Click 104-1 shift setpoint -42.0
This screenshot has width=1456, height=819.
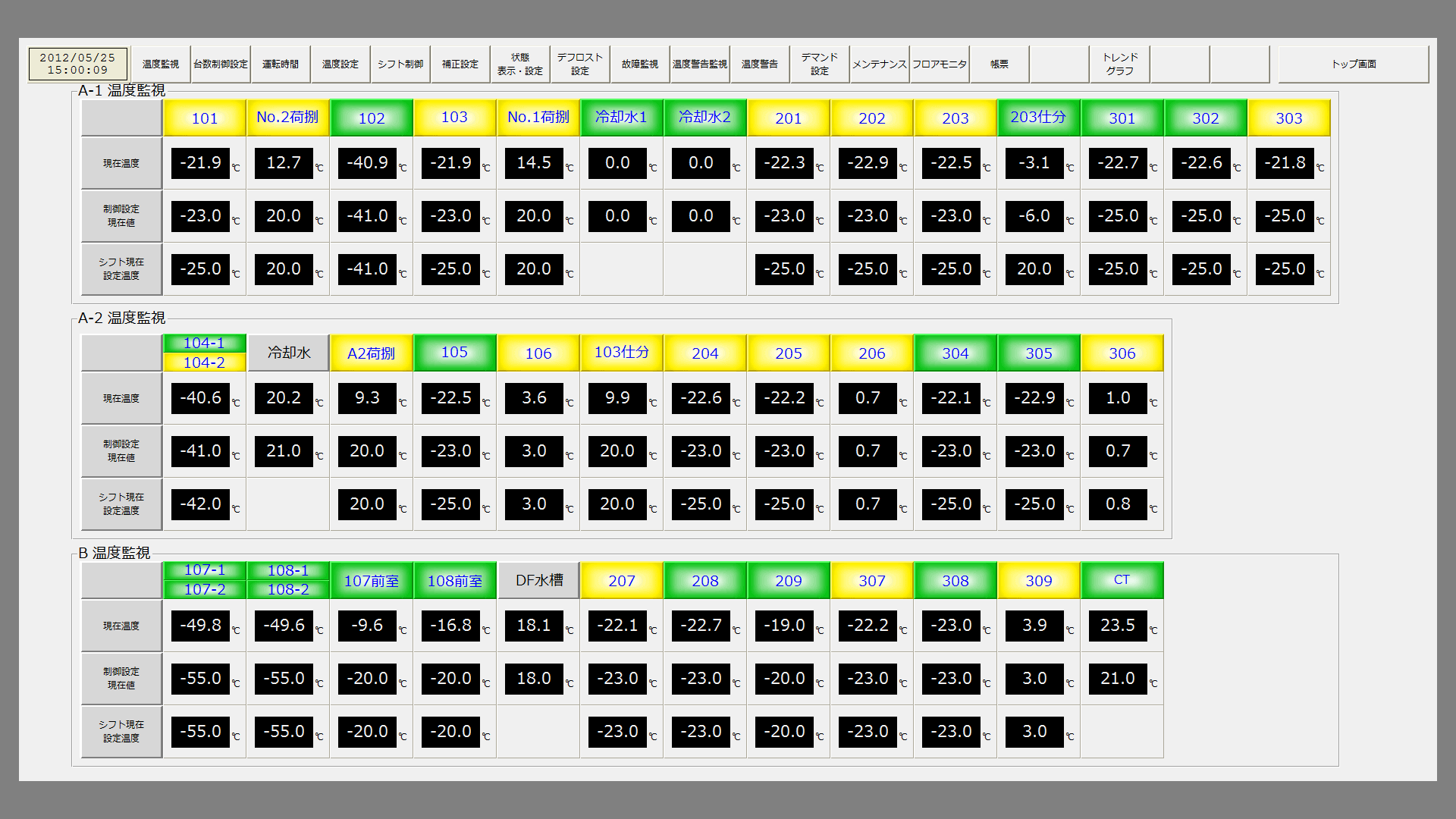click(200, 504)
